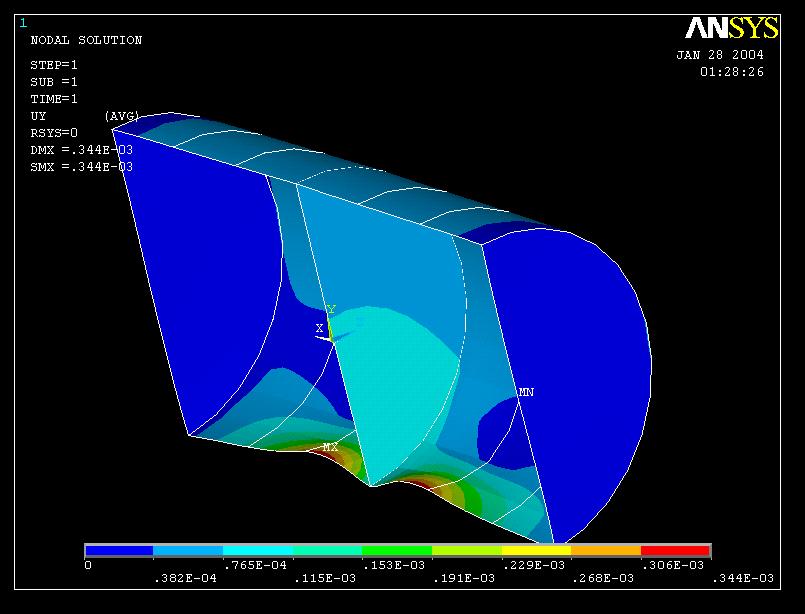The height and width of the screenshot is (614, 805).
Task: Click the legend value '.115E-03'
Action: pyautogui.click(x=324, y=578)
